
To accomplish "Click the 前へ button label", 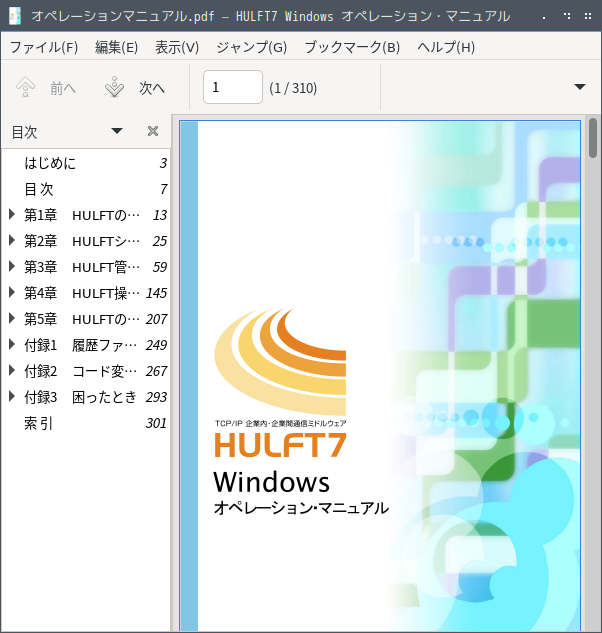I will click(x=63, y=88).
